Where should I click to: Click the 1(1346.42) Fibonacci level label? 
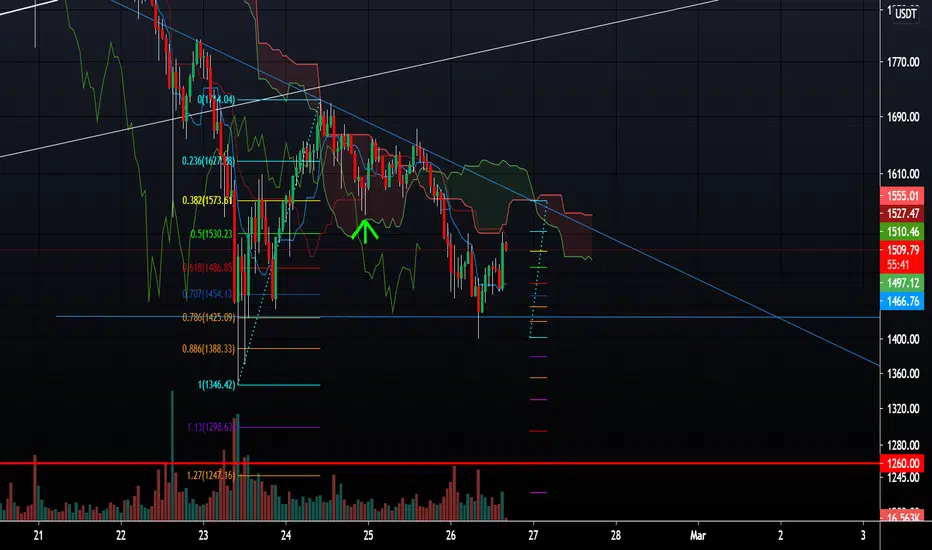click(216, 385)
